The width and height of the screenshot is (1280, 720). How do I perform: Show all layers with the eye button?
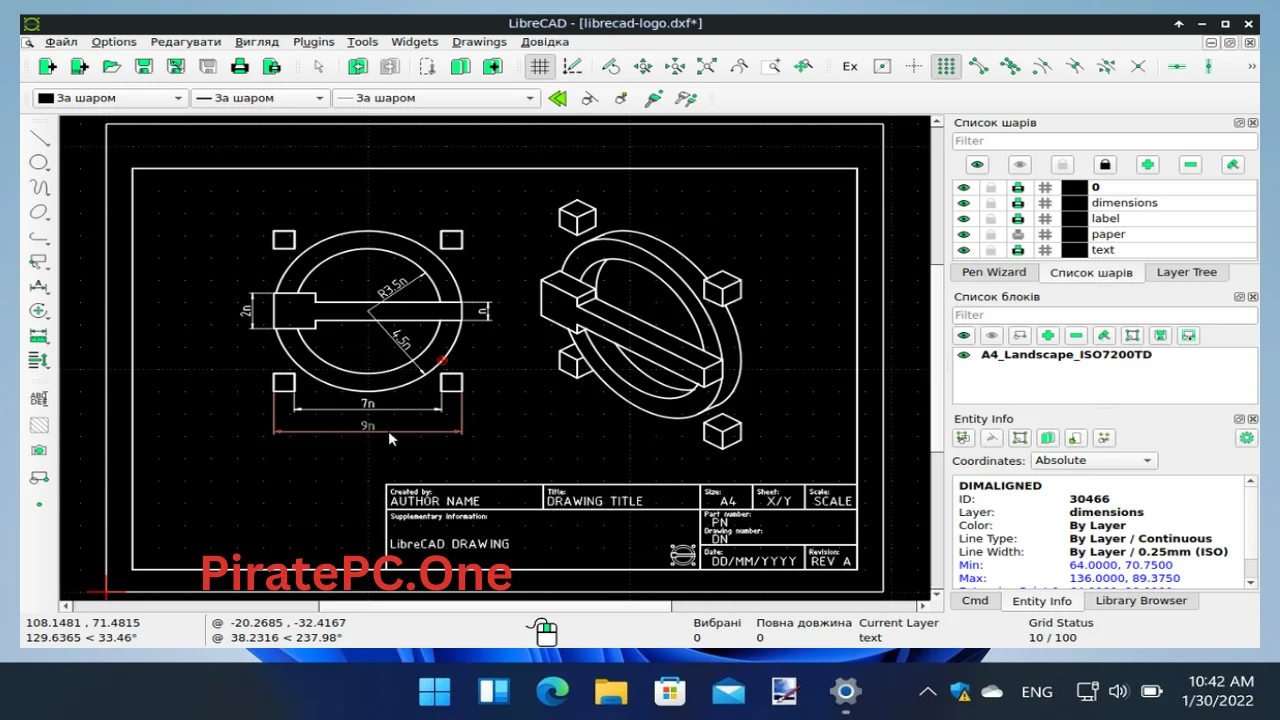(x=977, y=165)
